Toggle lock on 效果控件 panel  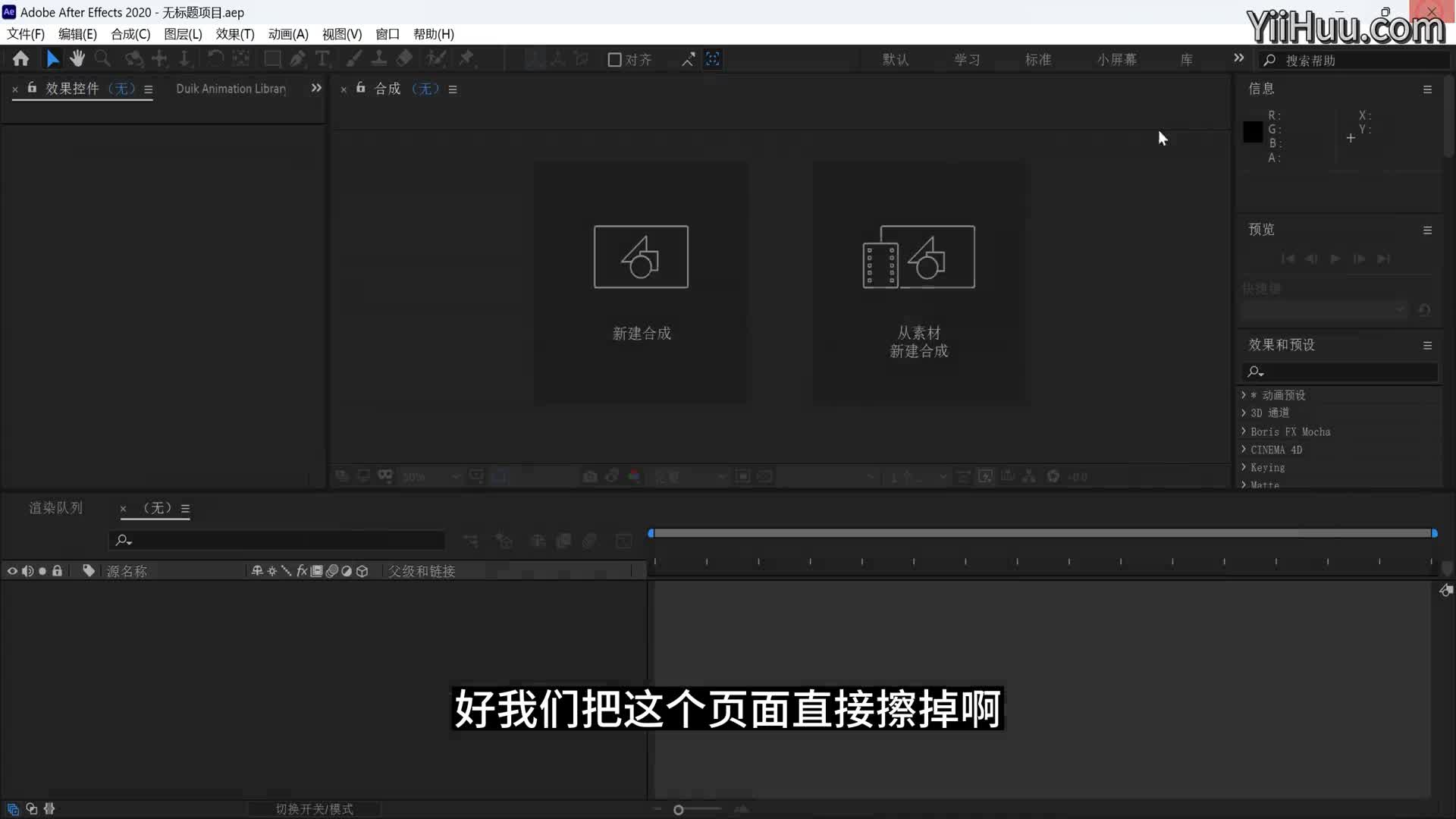(x=32, y=88)
